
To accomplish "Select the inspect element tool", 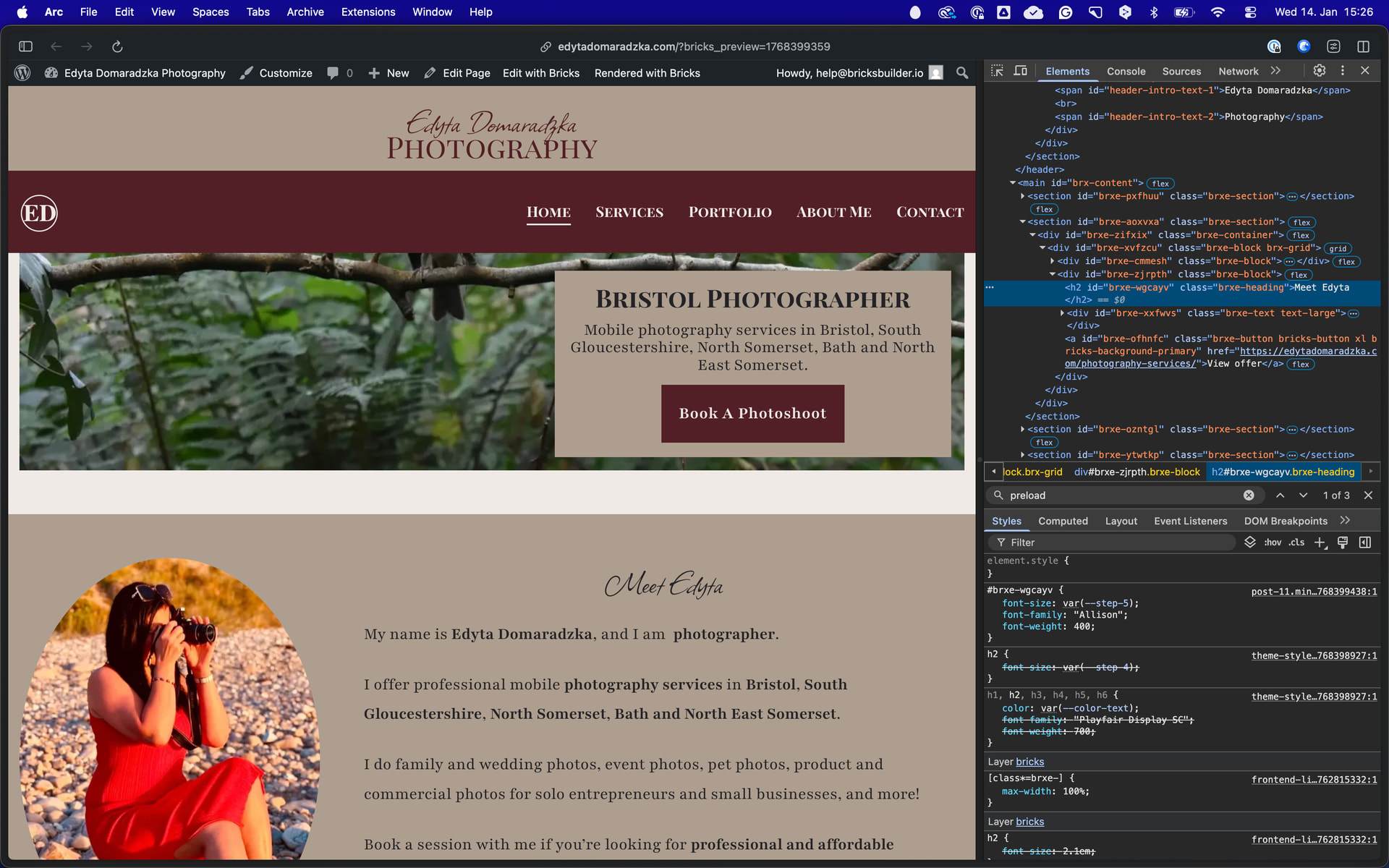I will click(996, 70).
